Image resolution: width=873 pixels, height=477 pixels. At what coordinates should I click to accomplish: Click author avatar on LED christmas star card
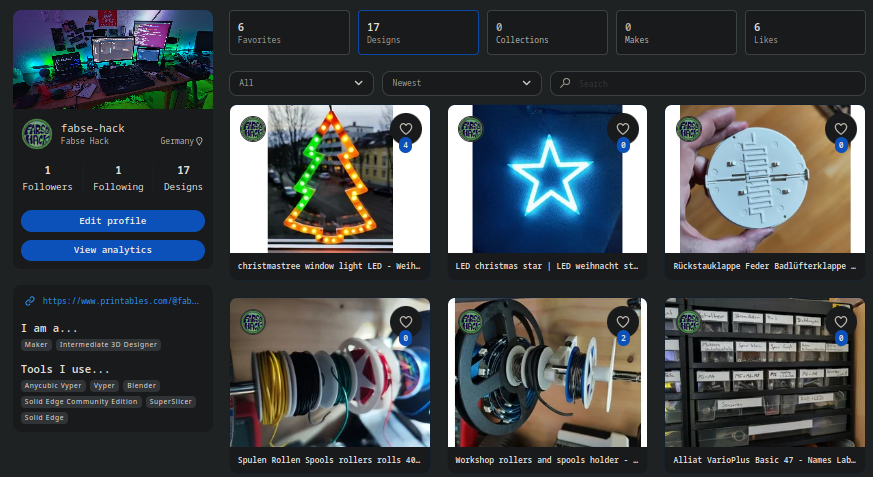point(470,129)
